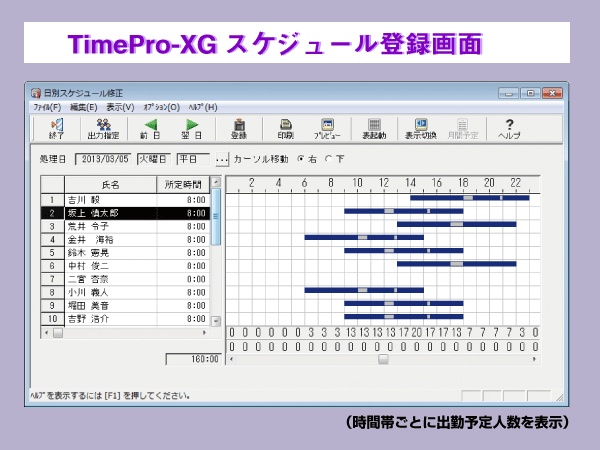Image resolution: width=600 pixels, height=450 pixels.
Task: Select the row for 堀田 美音
Action: point(126,306)
